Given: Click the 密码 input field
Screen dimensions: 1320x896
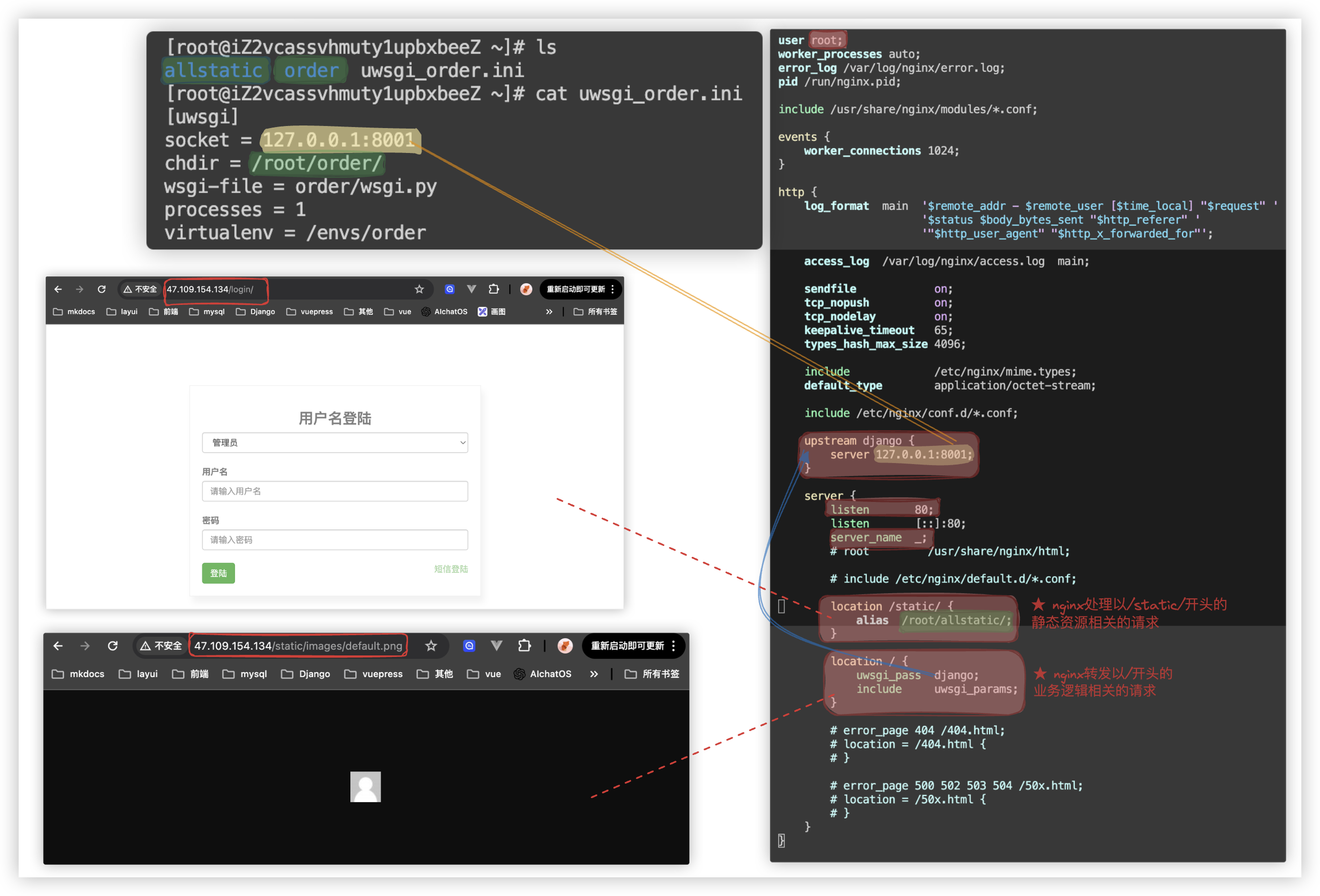Looking at the screenshot, I should (334, 540).
